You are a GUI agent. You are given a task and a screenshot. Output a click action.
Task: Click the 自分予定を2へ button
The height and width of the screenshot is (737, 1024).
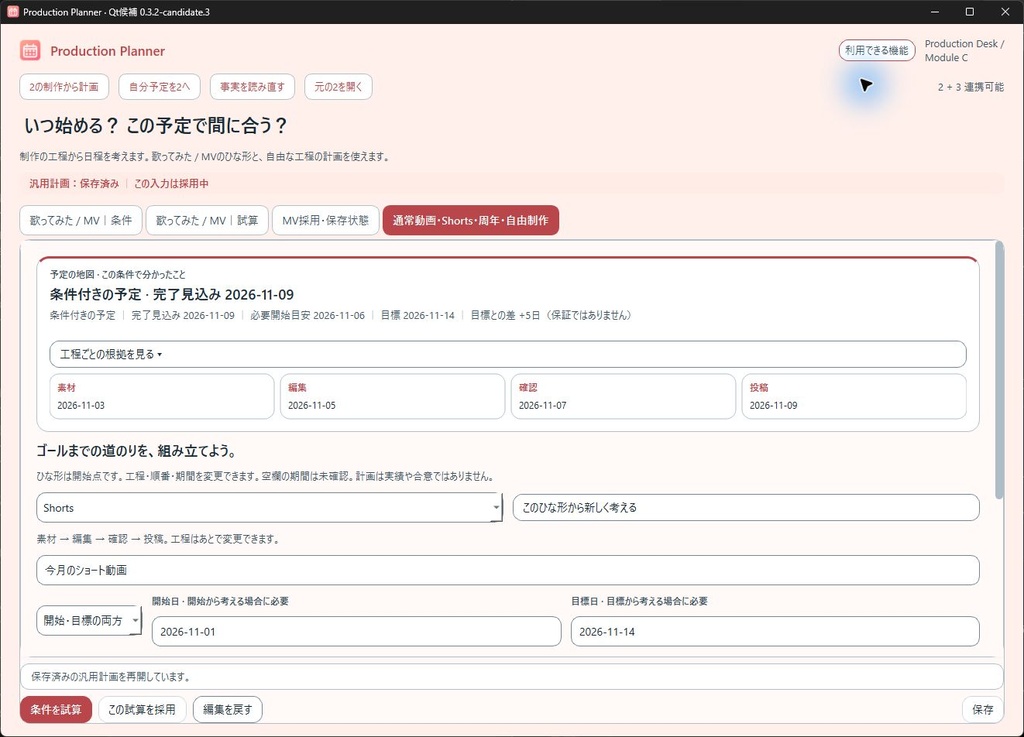159,87
